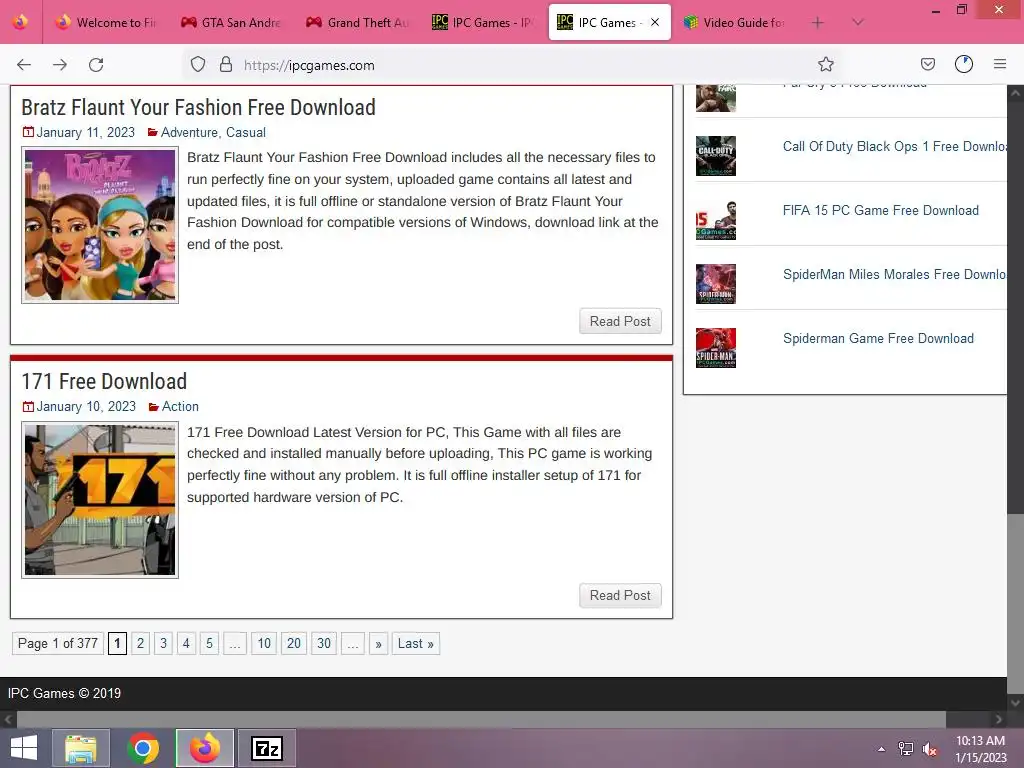
Task: Reload the current page
Action: click(96, 65)
